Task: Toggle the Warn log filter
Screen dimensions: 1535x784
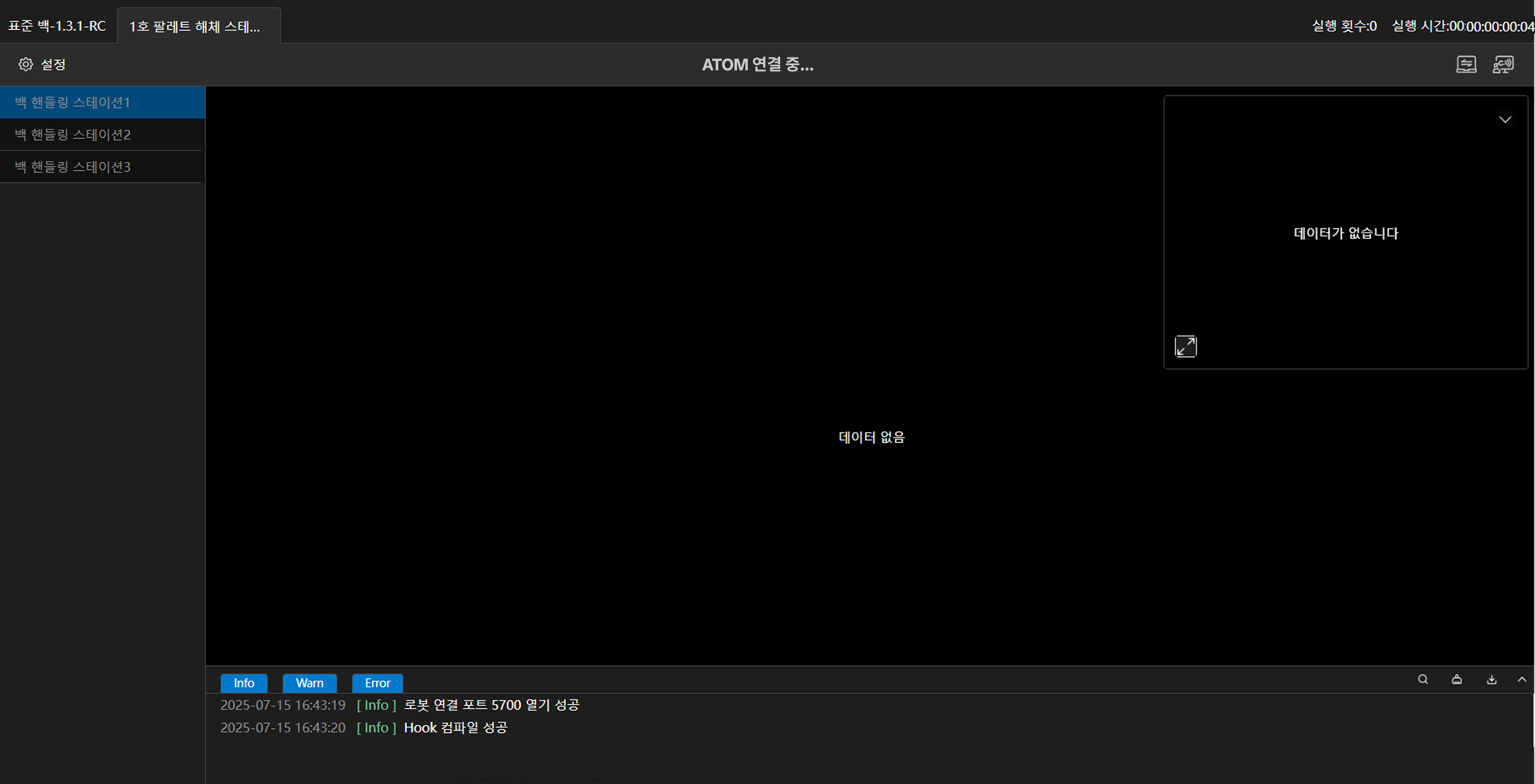Action: [309, 683]
